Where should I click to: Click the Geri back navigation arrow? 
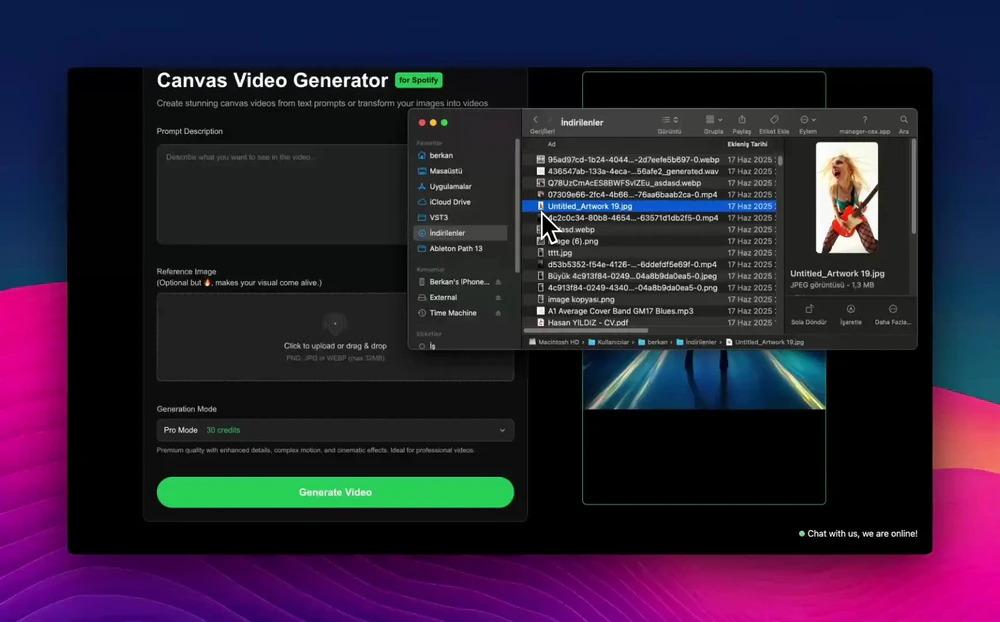(535, 118)
